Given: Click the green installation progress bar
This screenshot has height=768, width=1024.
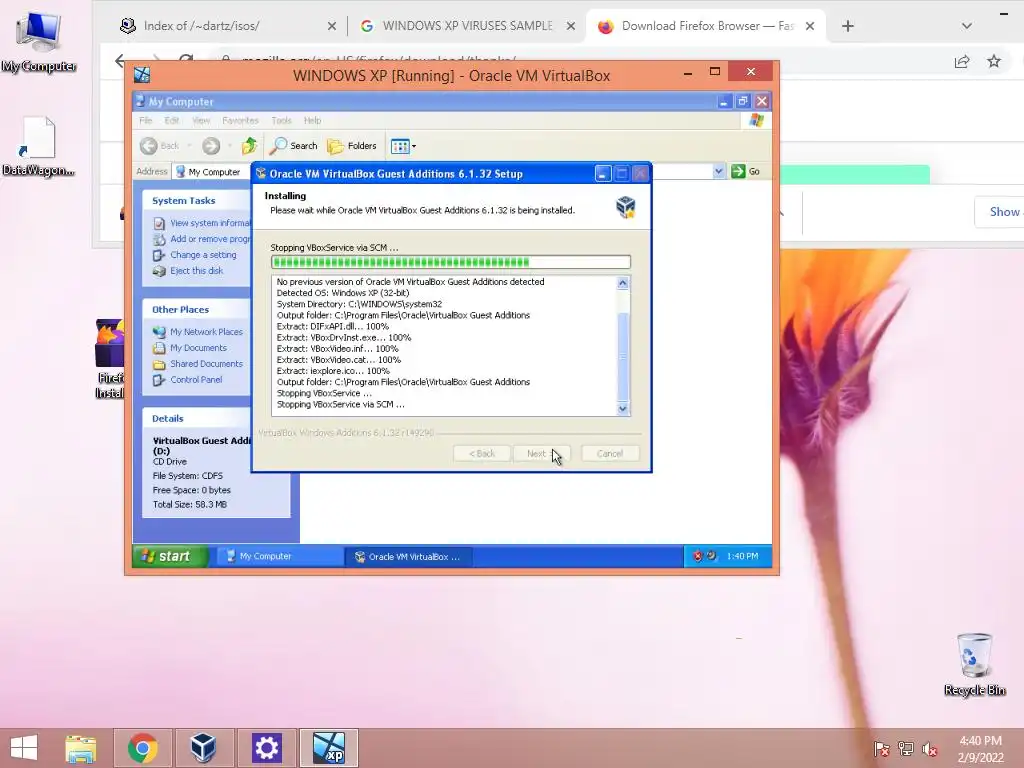Looking at the screenshot, I should [451, 262].
